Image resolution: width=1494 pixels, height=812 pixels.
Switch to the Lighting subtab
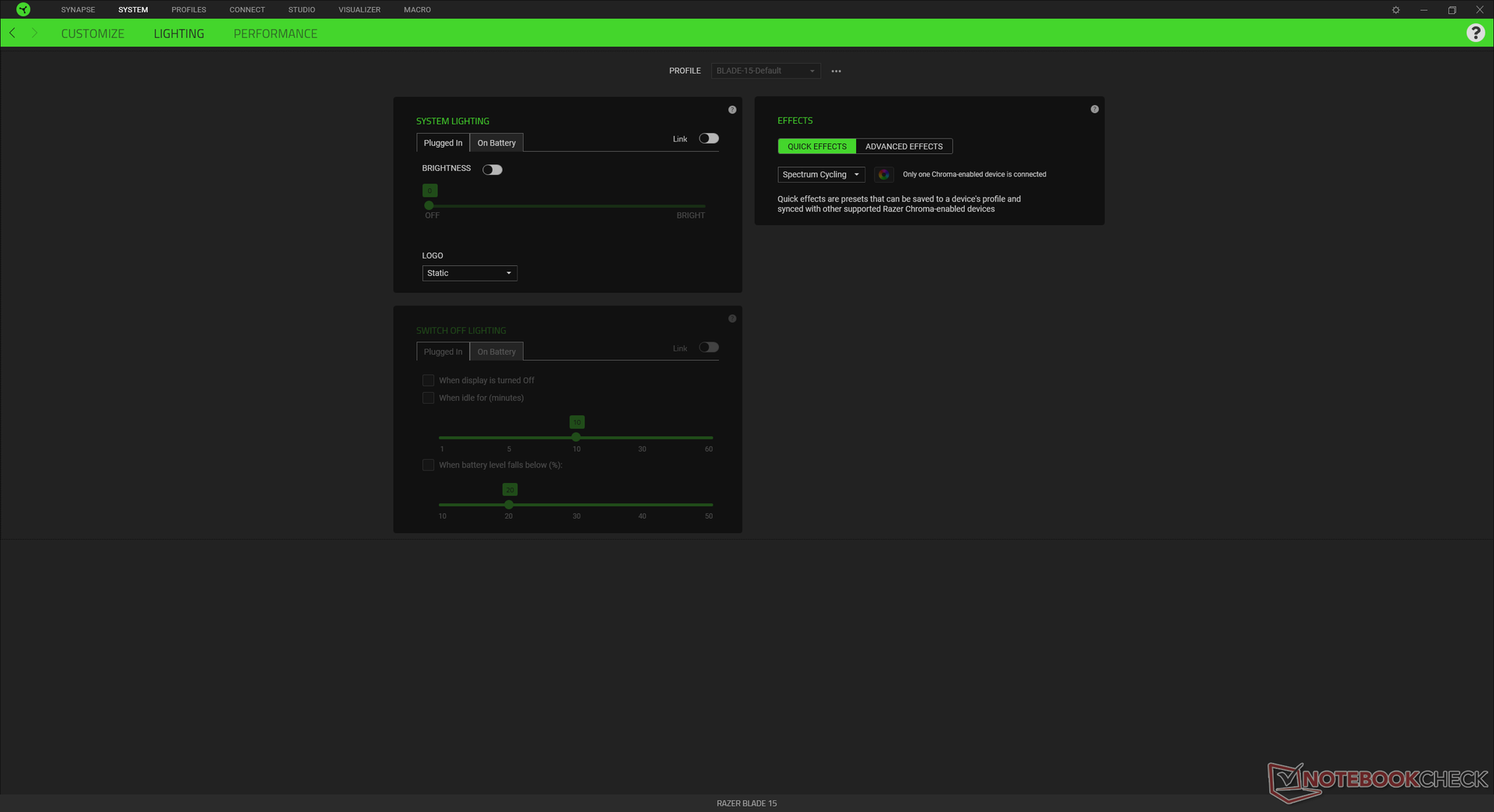click(x=179, y=33)
